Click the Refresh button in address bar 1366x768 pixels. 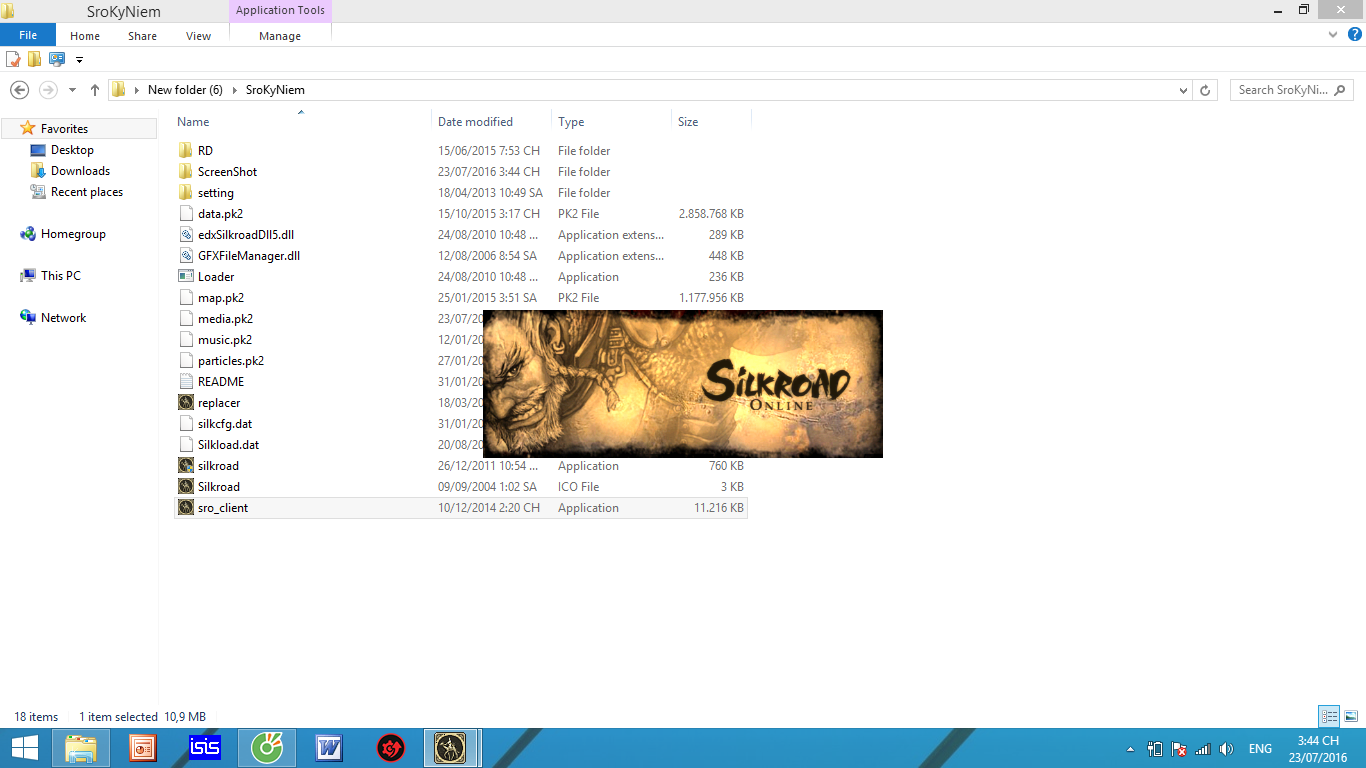(x=1205, y=90)
